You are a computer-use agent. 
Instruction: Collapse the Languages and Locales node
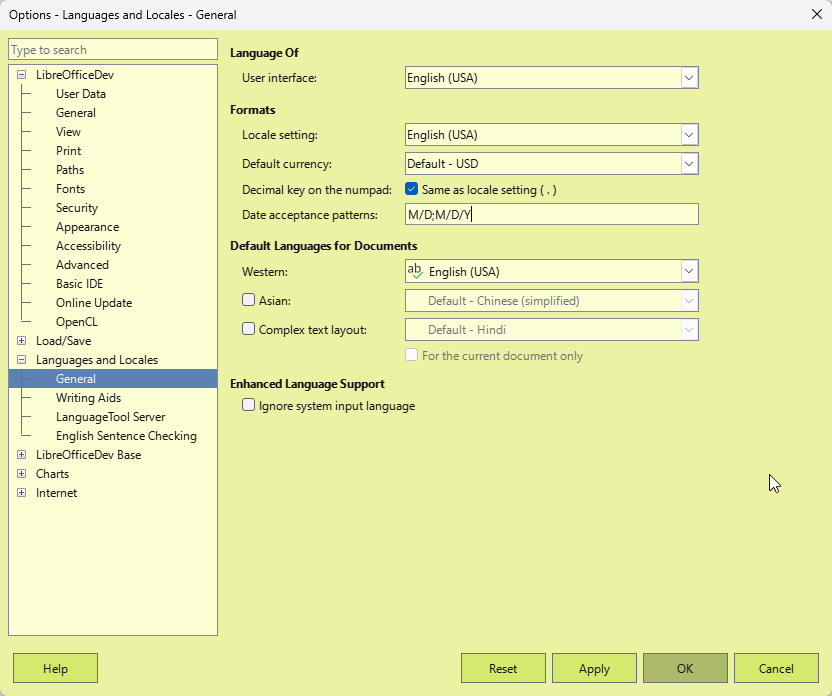coord(22,360)
